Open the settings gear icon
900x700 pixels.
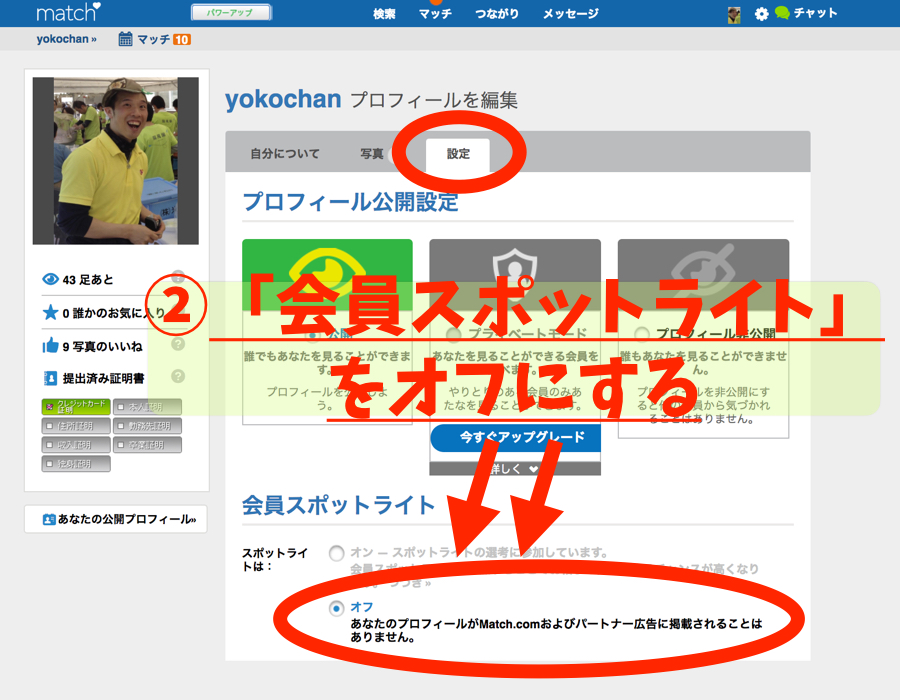pos(761,14)
